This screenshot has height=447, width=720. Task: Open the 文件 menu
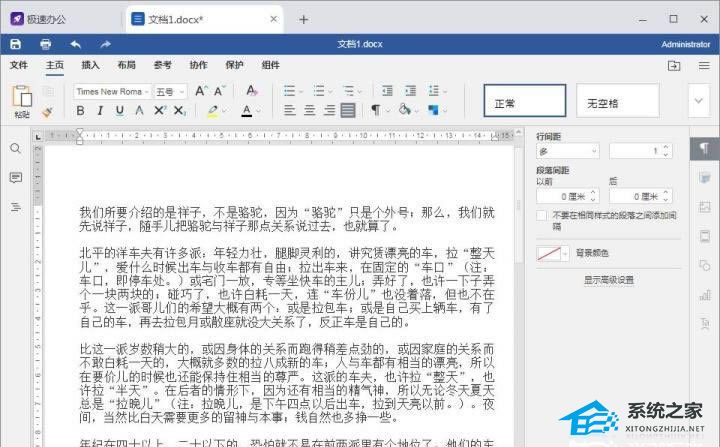pyautogui.click(x=19, y=65)
